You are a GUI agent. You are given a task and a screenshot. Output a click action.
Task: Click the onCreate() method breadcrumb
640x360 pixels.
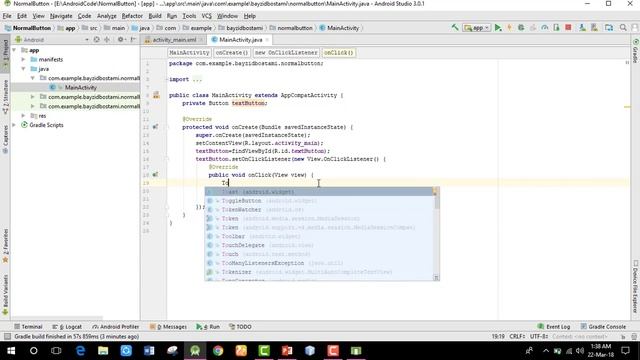pyautogui.click(x=231, y=53)
